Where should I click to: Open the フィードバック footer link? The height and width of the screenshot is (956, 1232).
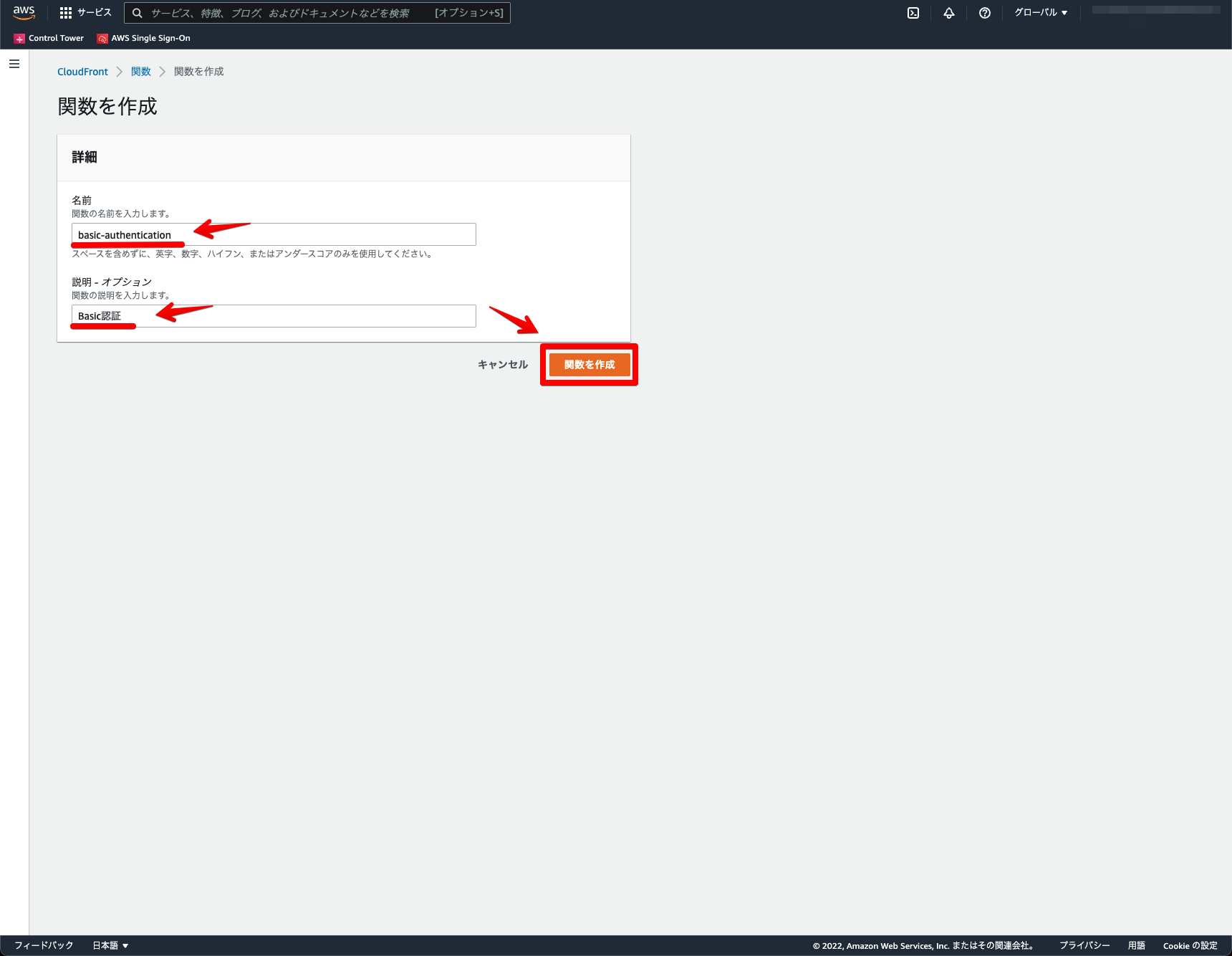[44, 945]
